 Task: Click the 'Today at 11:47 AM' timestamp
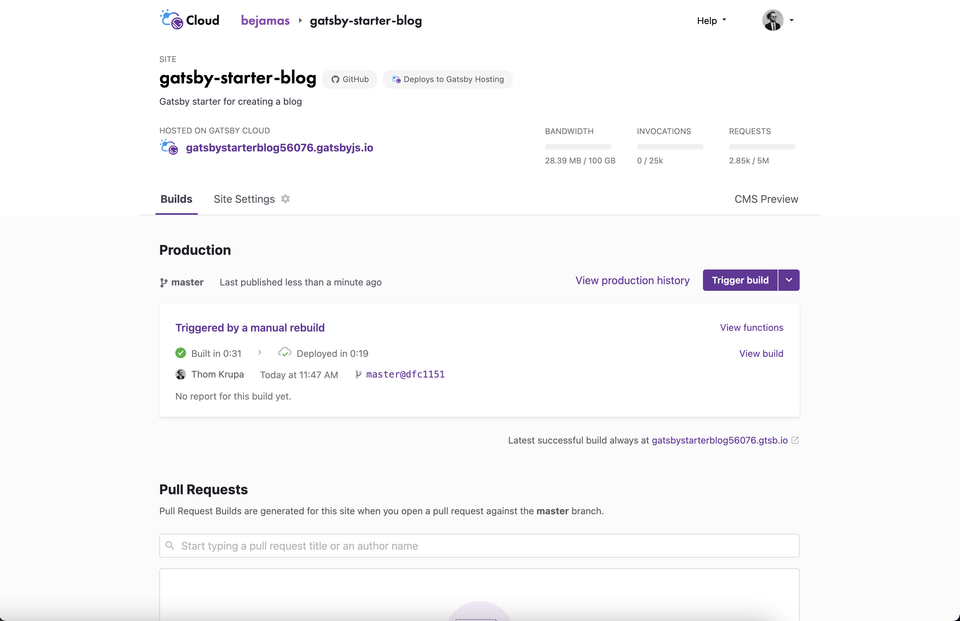coord(299,375)
